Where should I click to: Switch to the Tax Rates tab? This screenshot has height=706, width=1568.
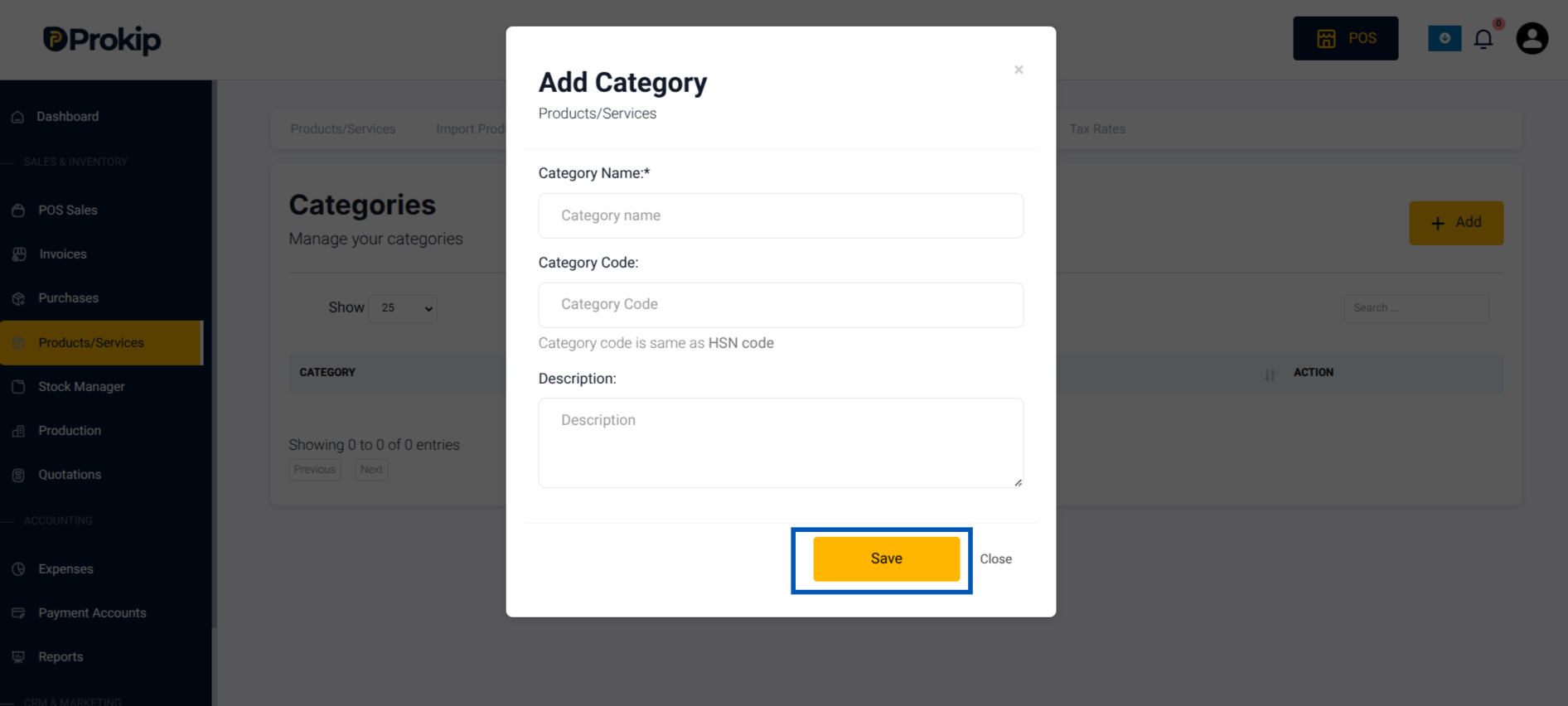click(1097, 129)
